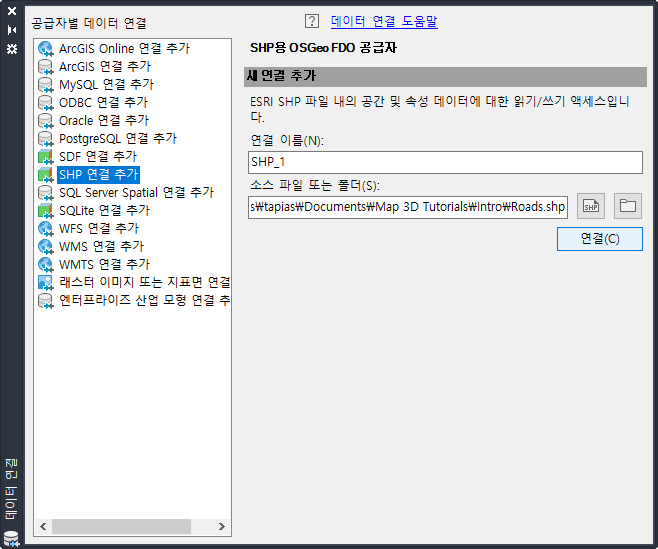Click the SQLite connection file icon
658x549 pixels.
click(46, 211)
